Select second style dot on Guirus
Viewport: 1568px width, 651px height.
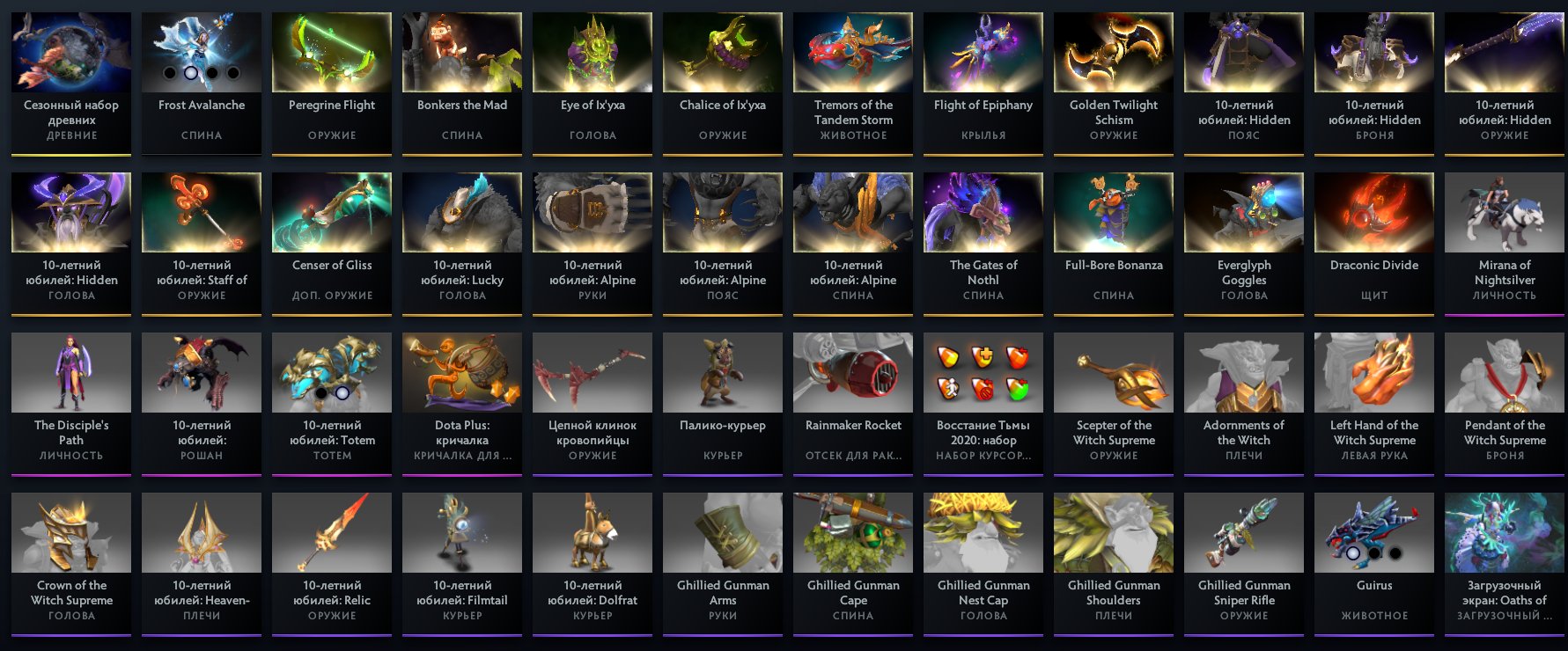(x=1374, y=553)
